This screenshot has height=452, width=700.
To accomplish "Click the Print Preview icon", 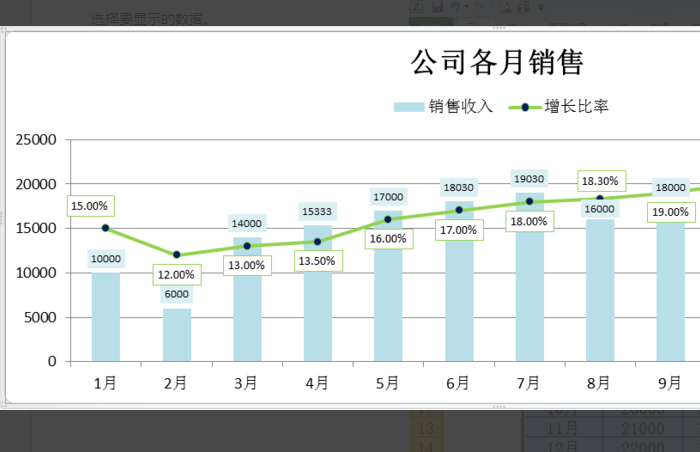I will (x=506, y=7).
